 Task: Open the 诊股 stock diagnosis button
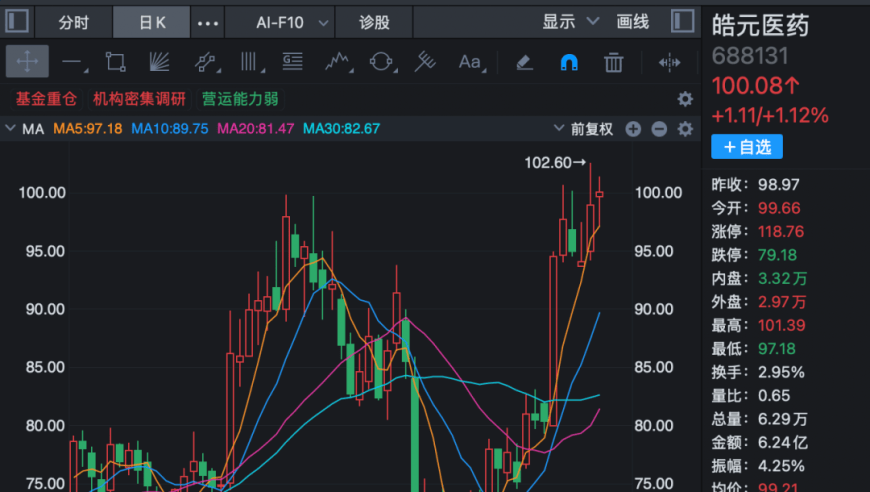pos(374,23)
